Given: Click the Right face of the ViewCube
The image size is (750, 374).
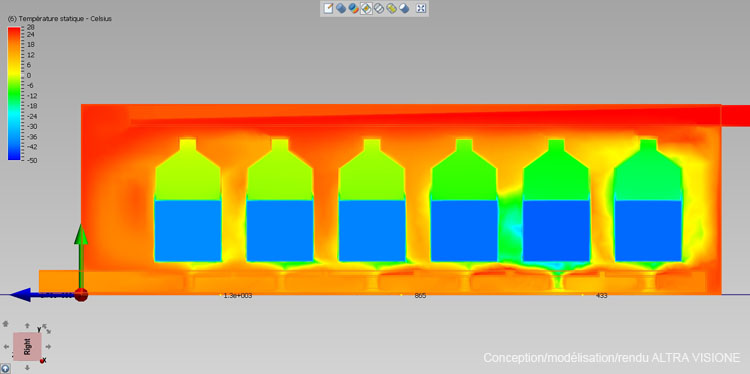Looking at the screenshot, I should coord(27,346).
